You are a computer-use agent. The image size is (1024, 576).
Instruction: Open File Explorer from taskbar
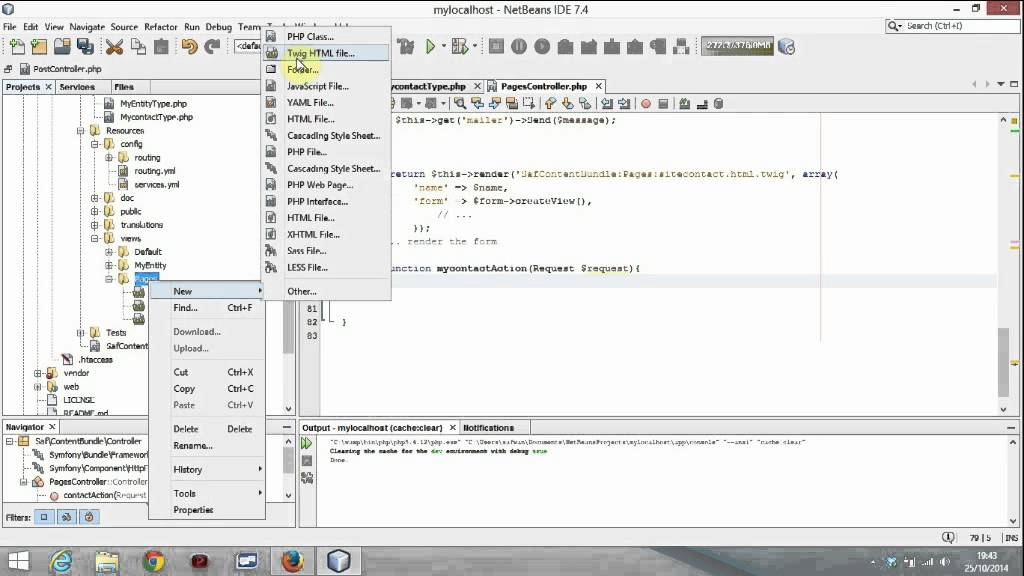tap(107, 561)
